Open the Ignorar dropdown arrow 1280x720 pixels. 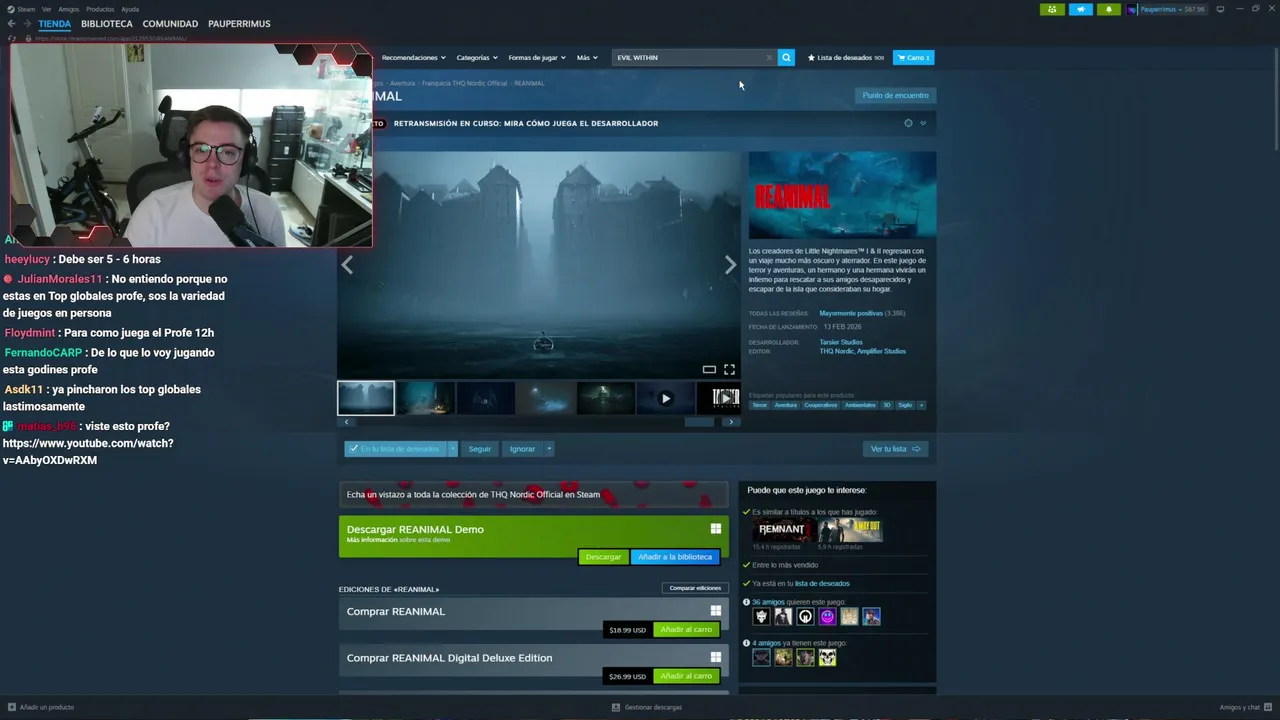(549, 449)
